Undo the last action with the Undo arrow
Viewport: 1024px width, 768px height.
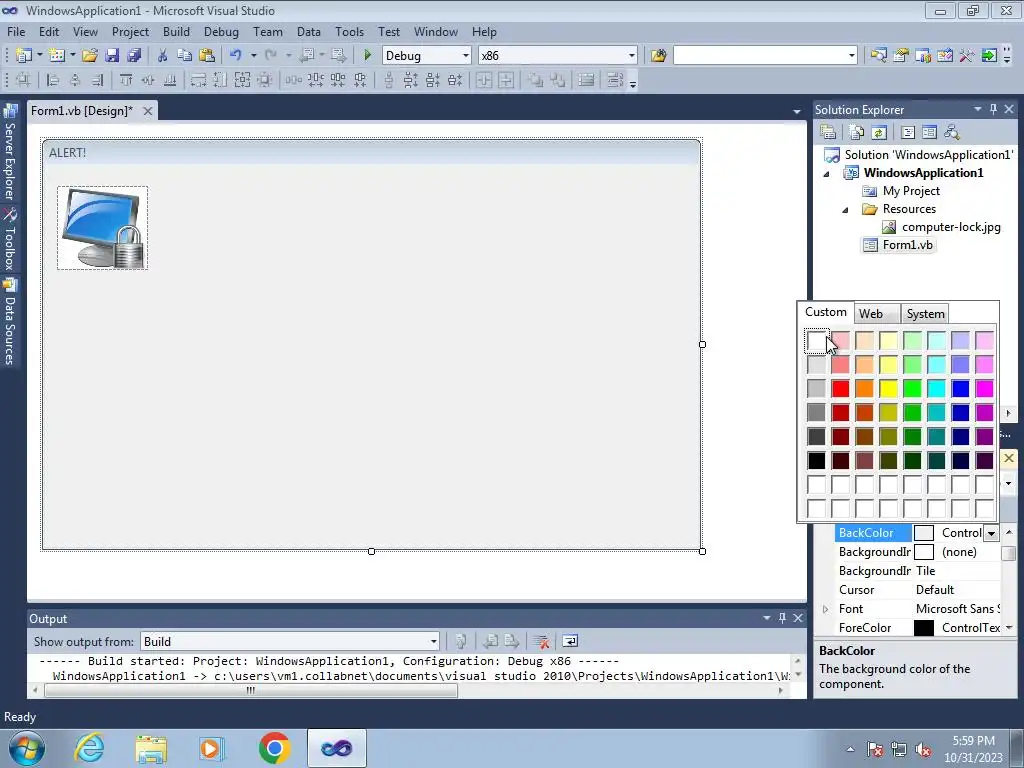click(236, 56)
